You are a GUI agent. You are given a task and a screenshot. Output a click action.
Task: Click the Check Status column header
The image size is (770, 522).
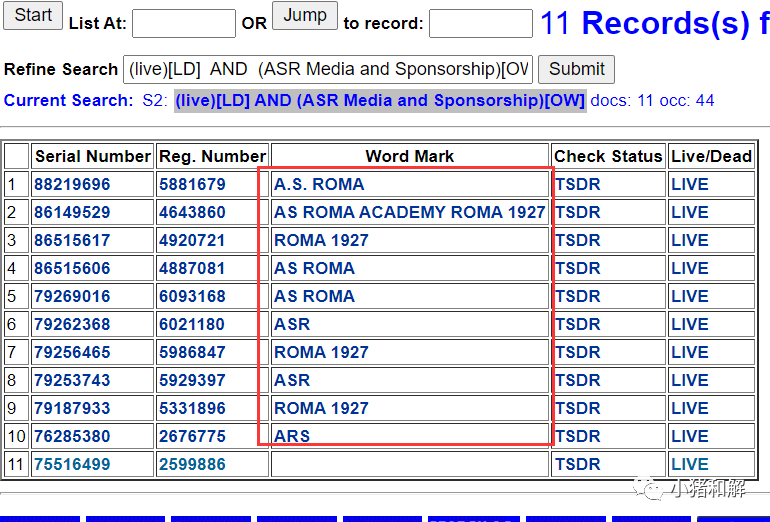point(608,156)
